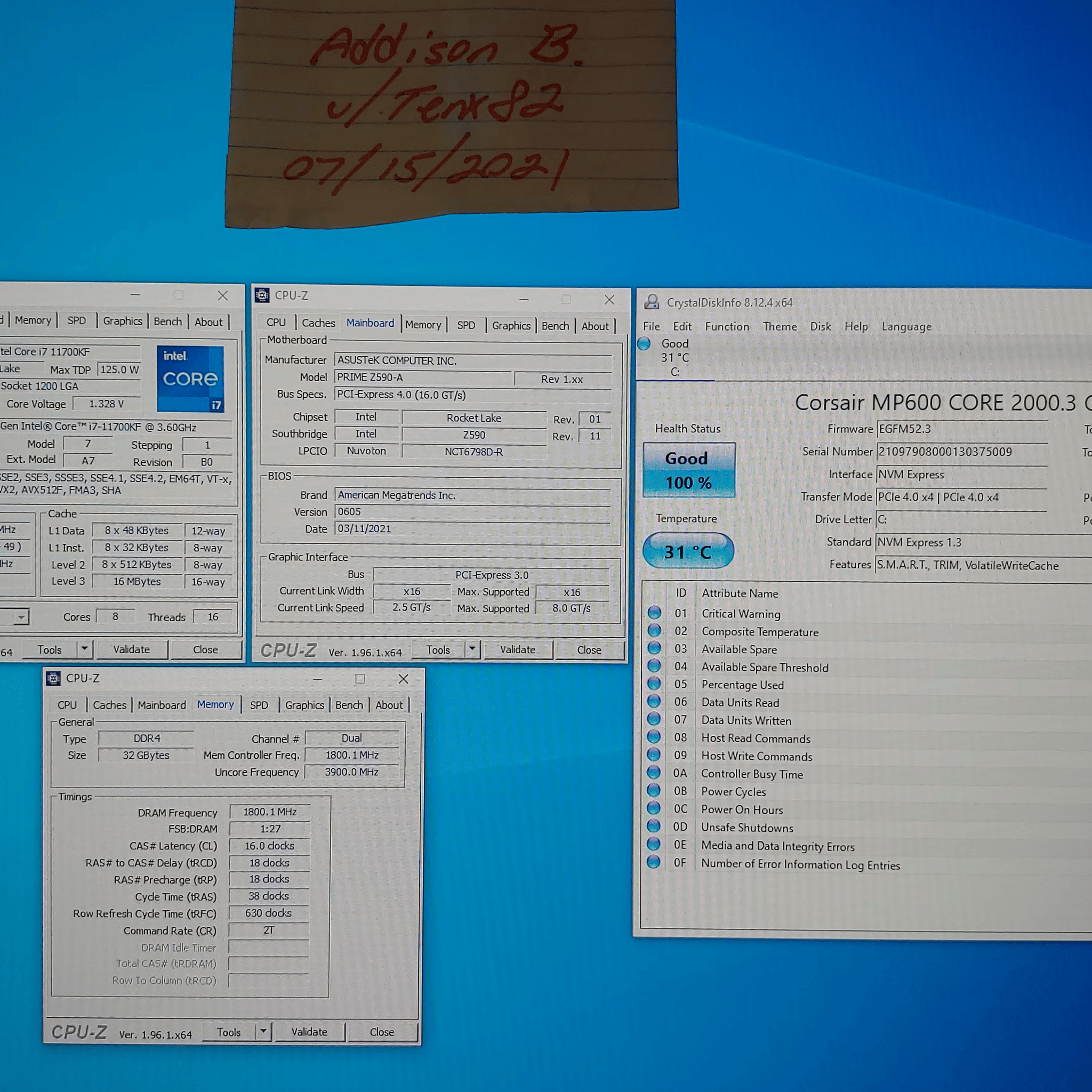This screenshot has width=1092, height=1092.
Task: Click the ID column header in attribute list
Action: (x=681, y=593)
